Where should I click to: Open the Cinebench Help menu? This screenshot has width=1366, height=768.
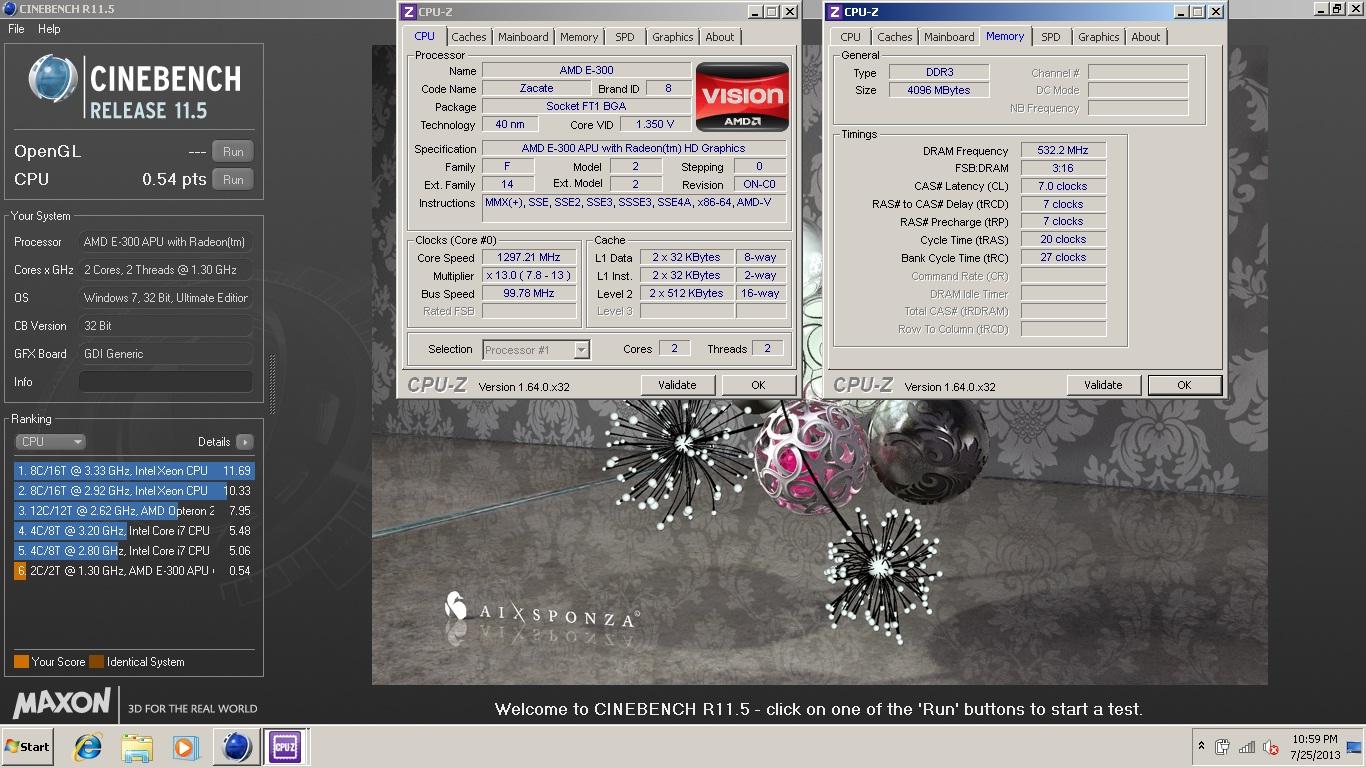click(x=49, y=29)
